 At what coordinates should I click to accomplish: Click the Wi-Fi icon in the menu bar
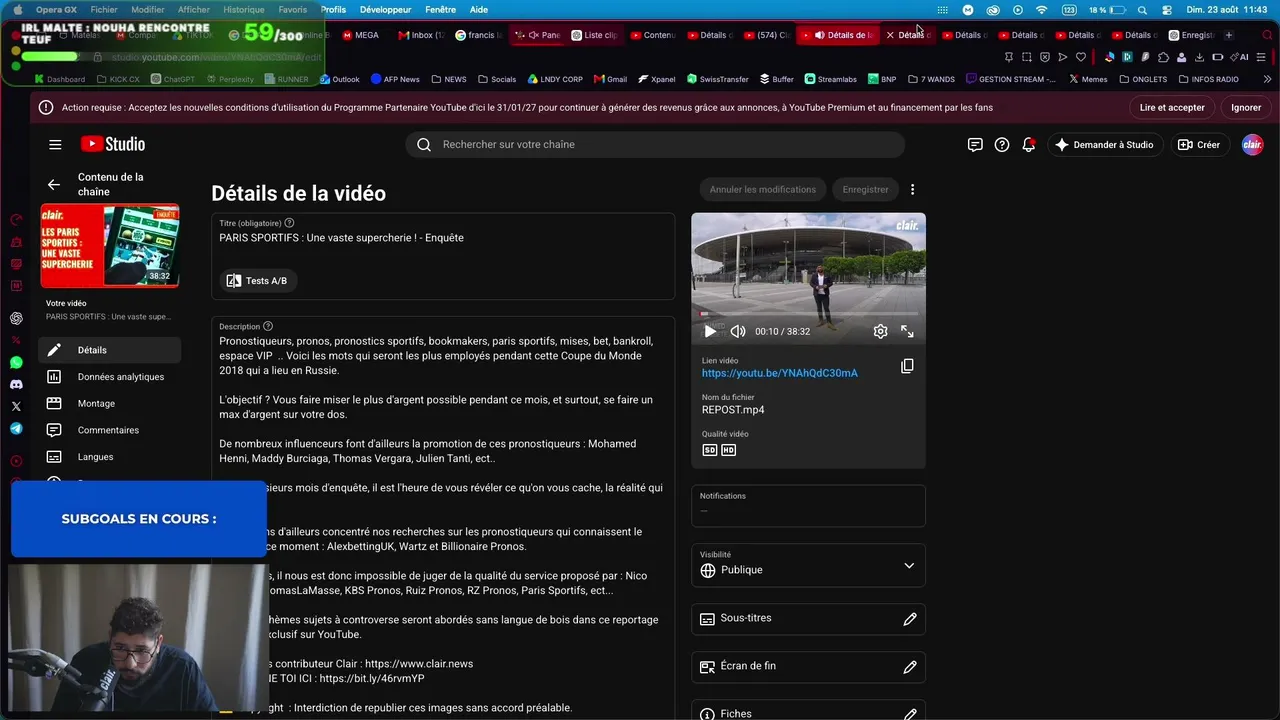click(1042, 10)
